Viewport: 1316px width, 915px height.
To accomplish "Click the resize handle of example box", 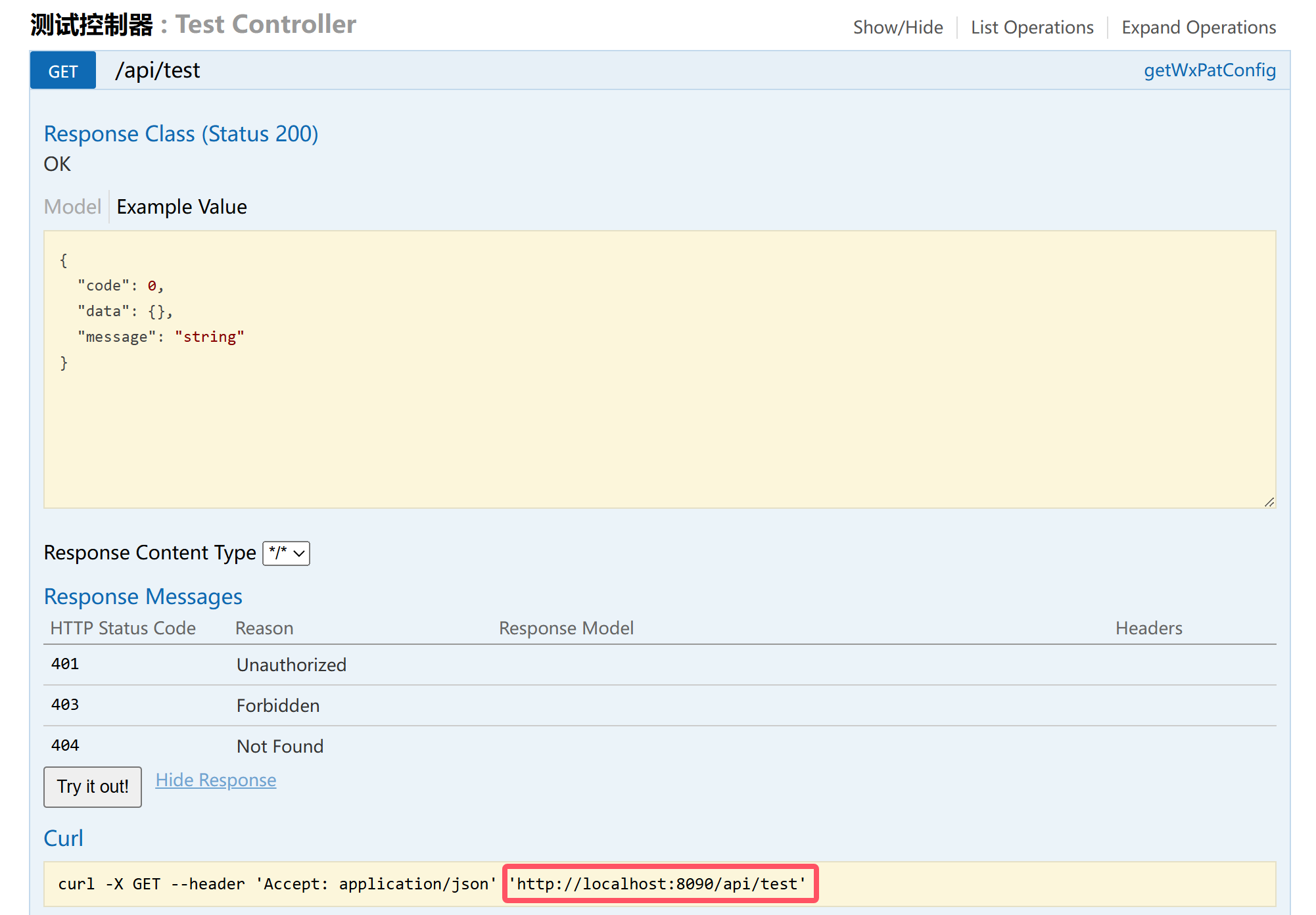I will click(x=1269, y=502).
